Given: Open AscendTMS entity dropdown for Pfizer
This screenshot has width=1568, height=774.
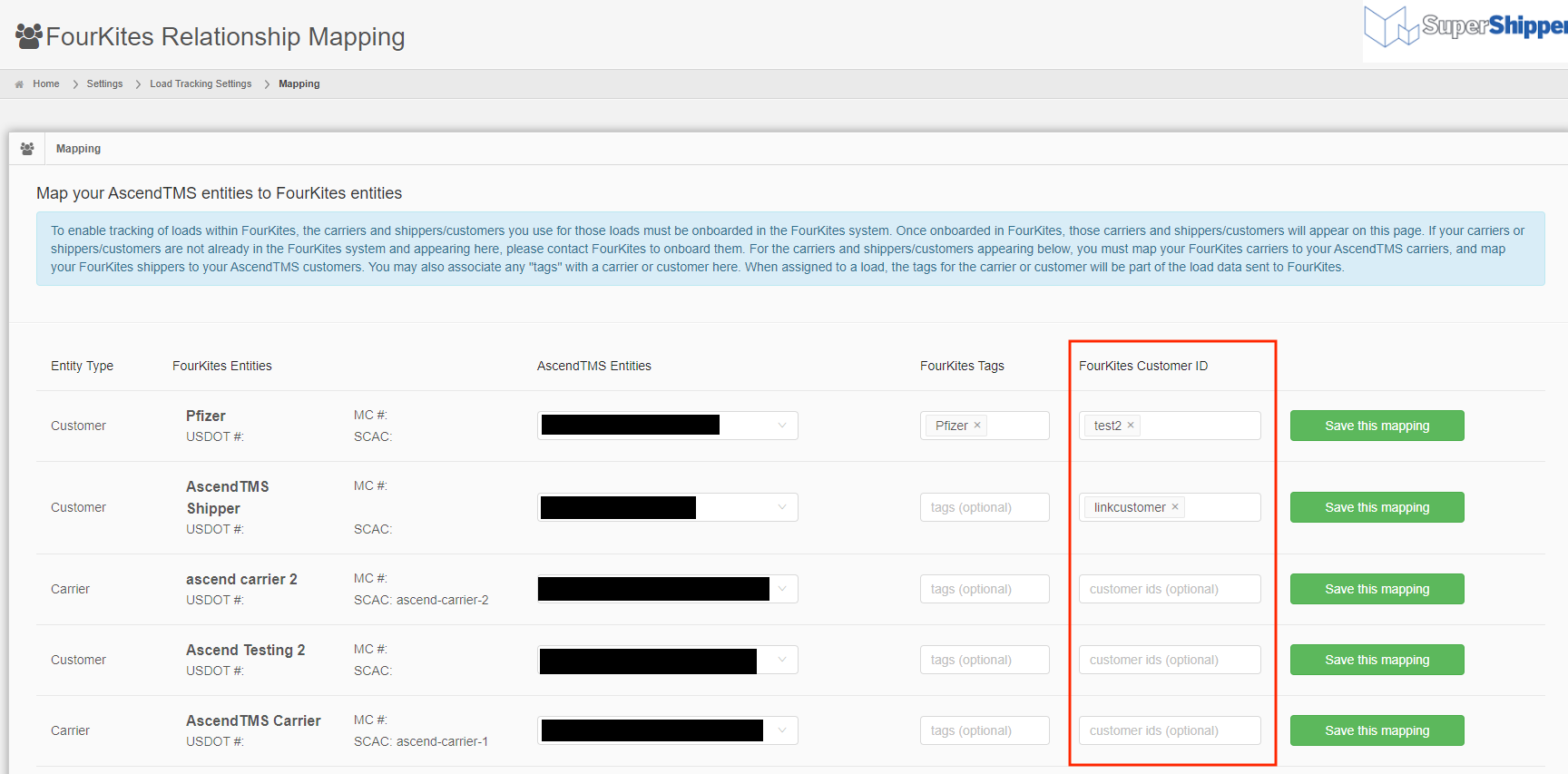Looking at the screenshot, I should pyautogui.click(x=668, y=426).
